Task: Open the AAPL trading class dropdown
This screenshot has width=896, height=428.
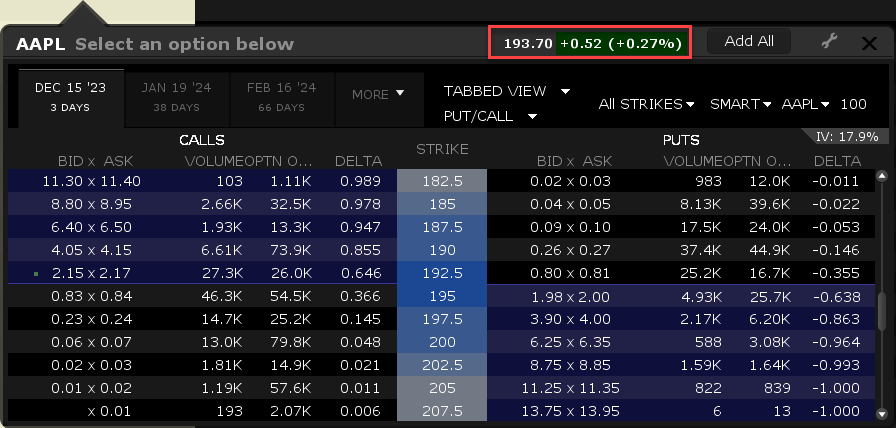Action: click(805, 105)
